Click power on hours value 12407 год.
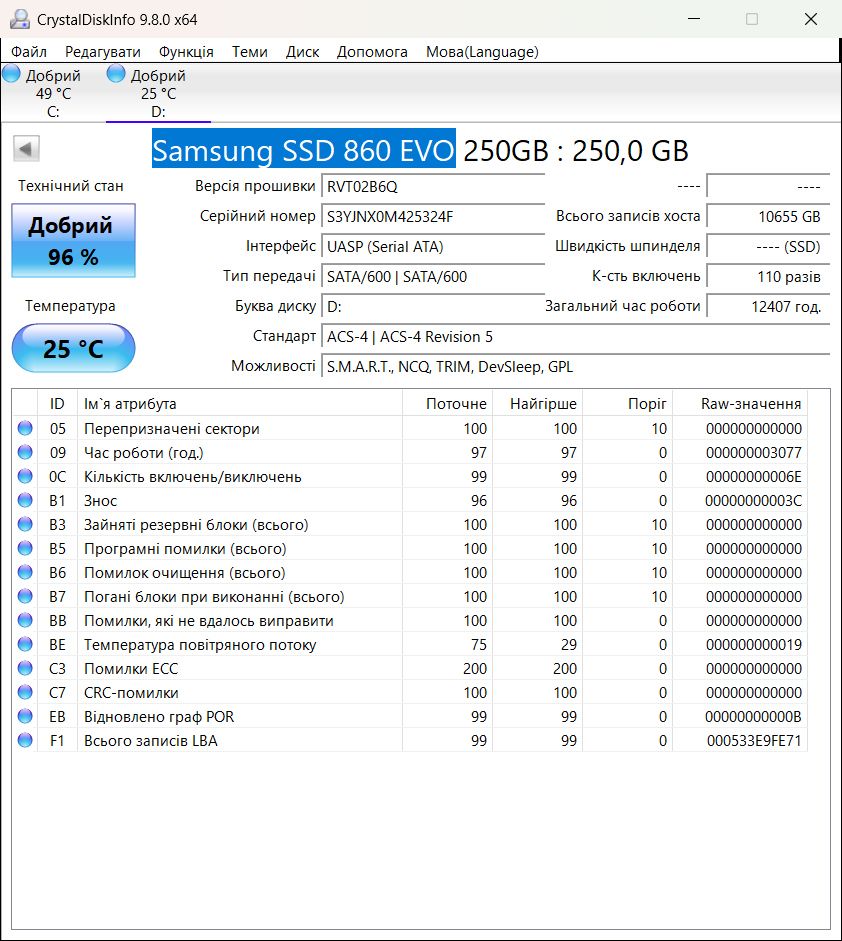The image size is (842, 941). click(x=768, y=306)
